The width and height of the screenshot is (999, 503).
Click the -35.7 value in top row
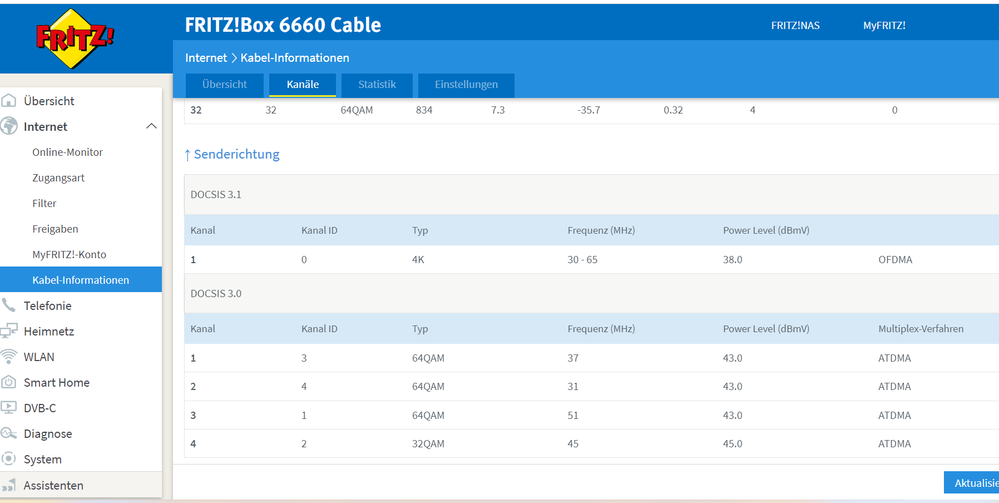589,110
